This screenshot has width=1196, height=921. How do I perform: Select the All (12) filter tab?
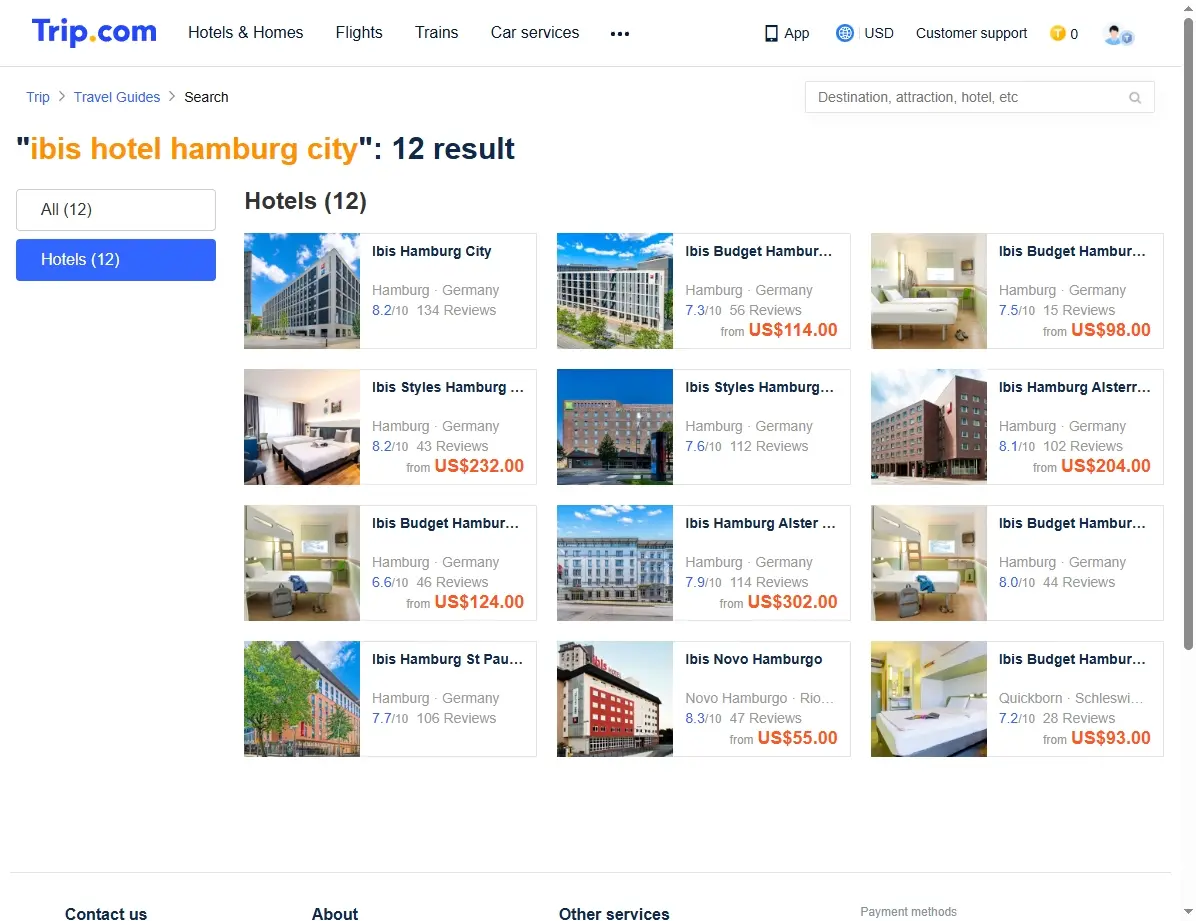coord(116,210)
